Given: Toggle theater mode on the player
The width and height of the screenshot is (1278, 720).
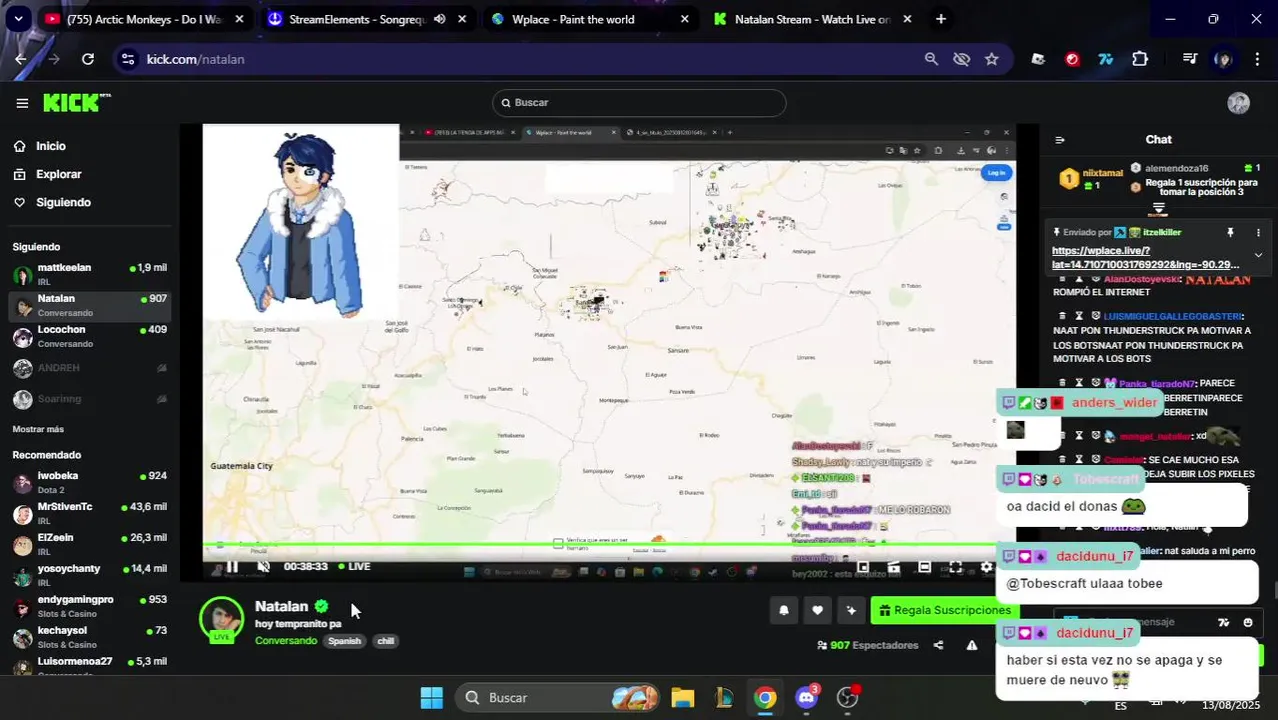Looking at the screenshot, I should (925, 567).
